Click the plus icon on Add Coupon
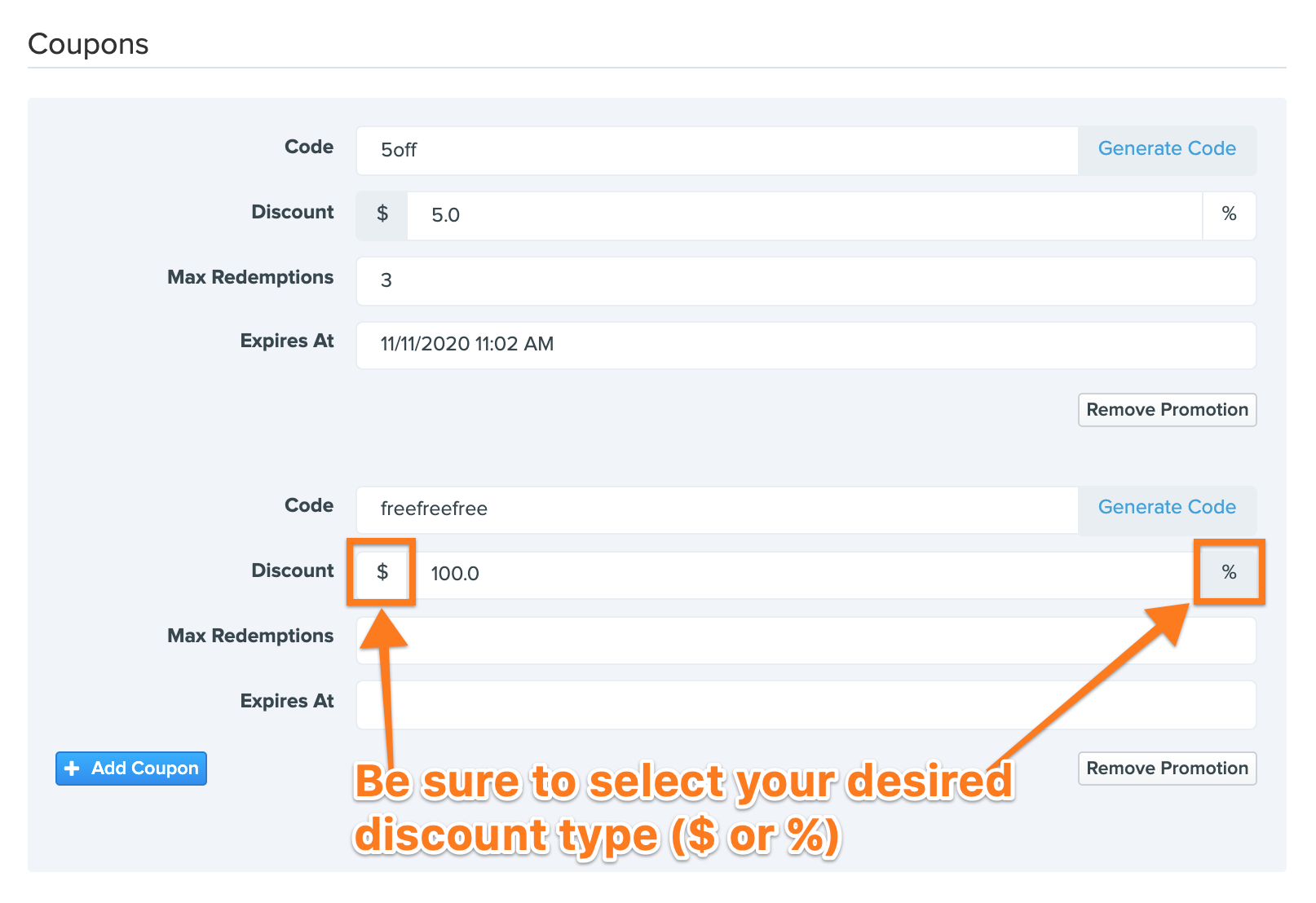1316x903 pixels. click(x=72, y=769)
